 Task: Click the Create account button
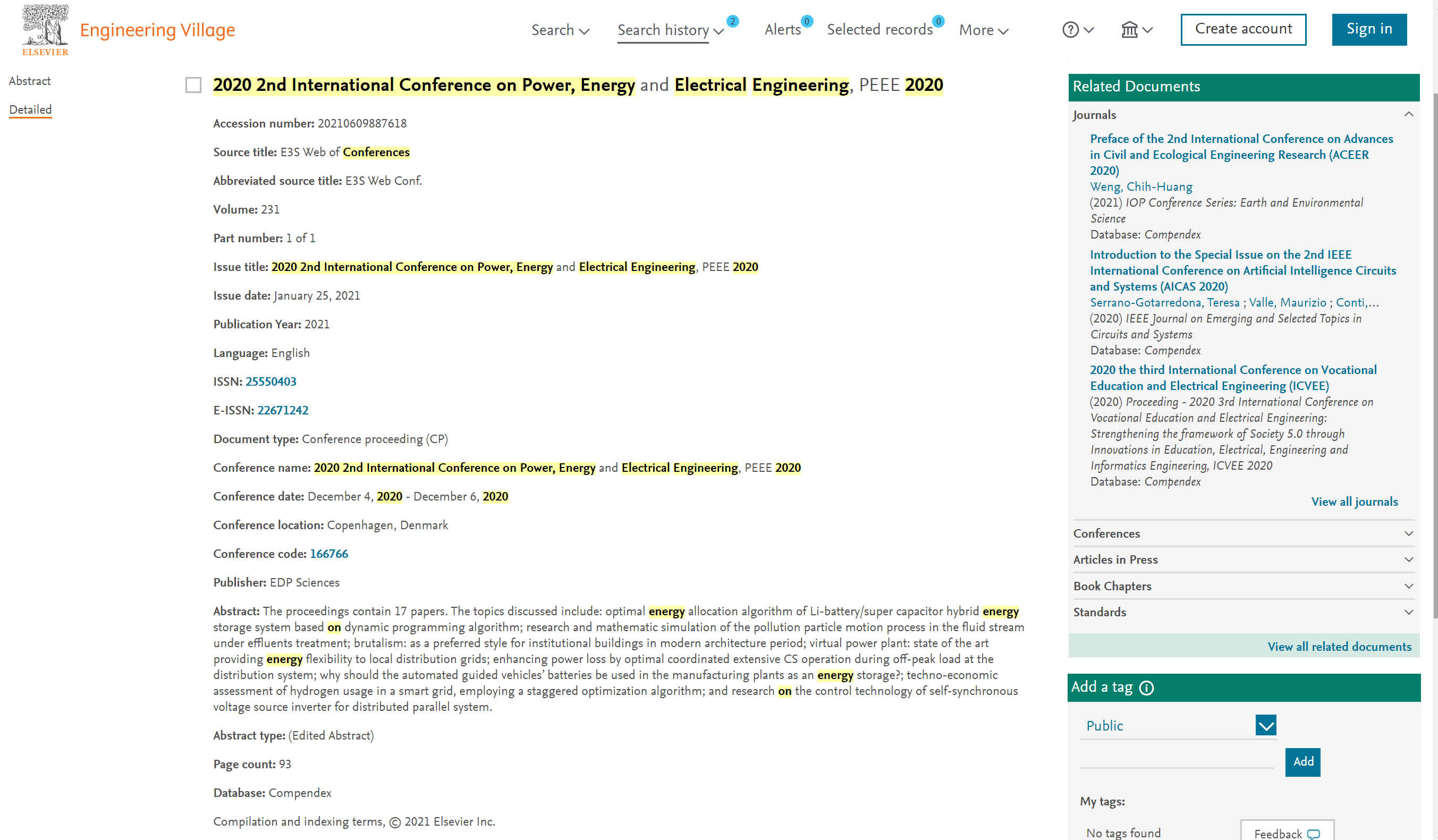1243,29
